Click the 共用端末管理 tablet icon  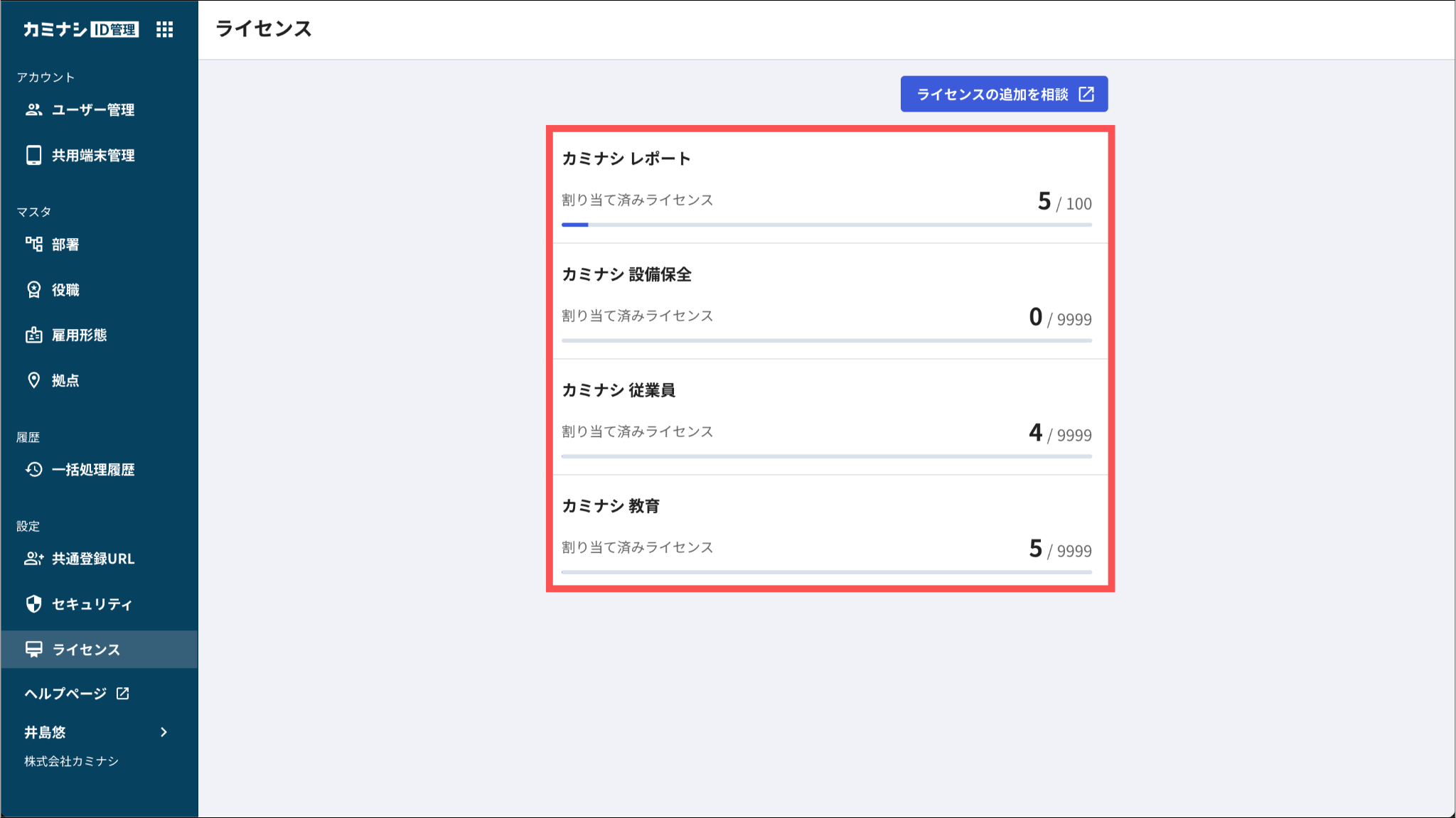[33, 155]
